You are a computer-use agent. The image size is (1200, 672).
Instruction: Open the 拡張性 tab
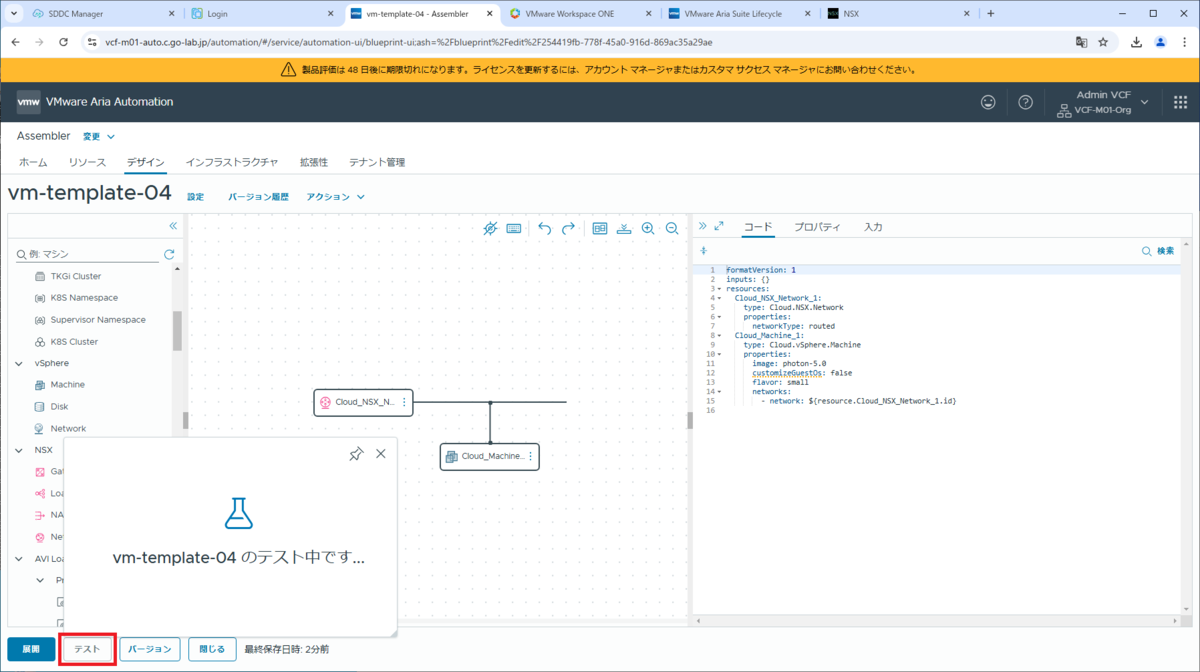[x=314, y=162]
